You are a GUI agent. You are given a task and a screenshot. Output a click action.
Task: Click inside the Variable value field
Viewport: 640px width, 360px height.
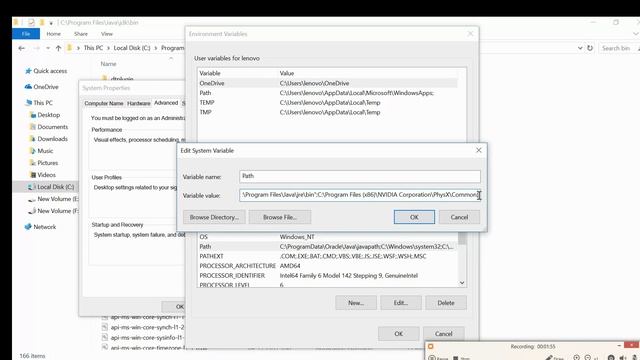click(360, 195)
